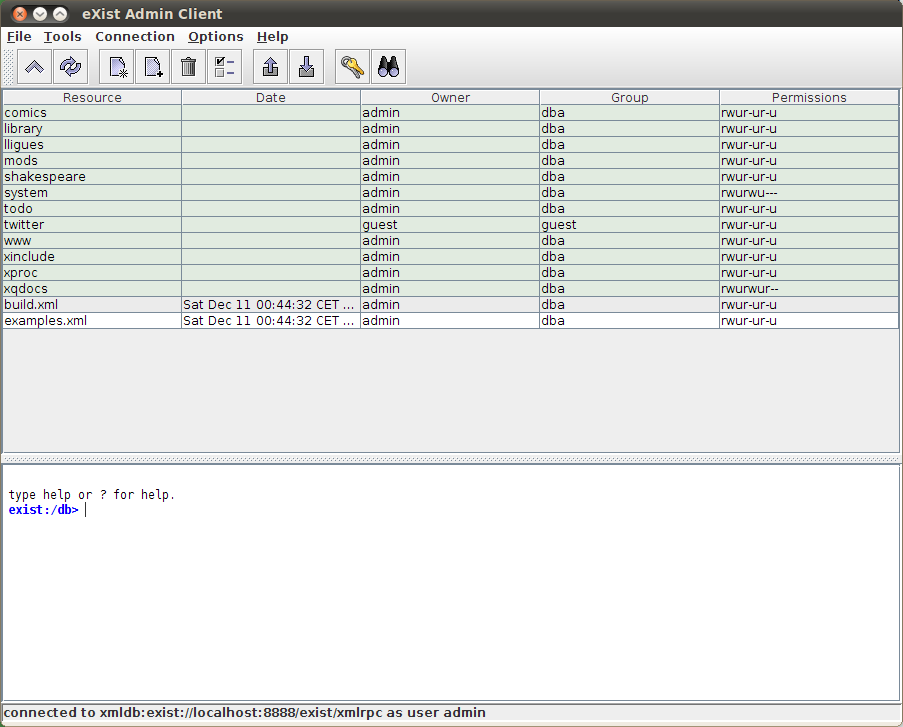Click the restore backup download icon
This screenshot has height=727, width=903.
coord(306,67)
